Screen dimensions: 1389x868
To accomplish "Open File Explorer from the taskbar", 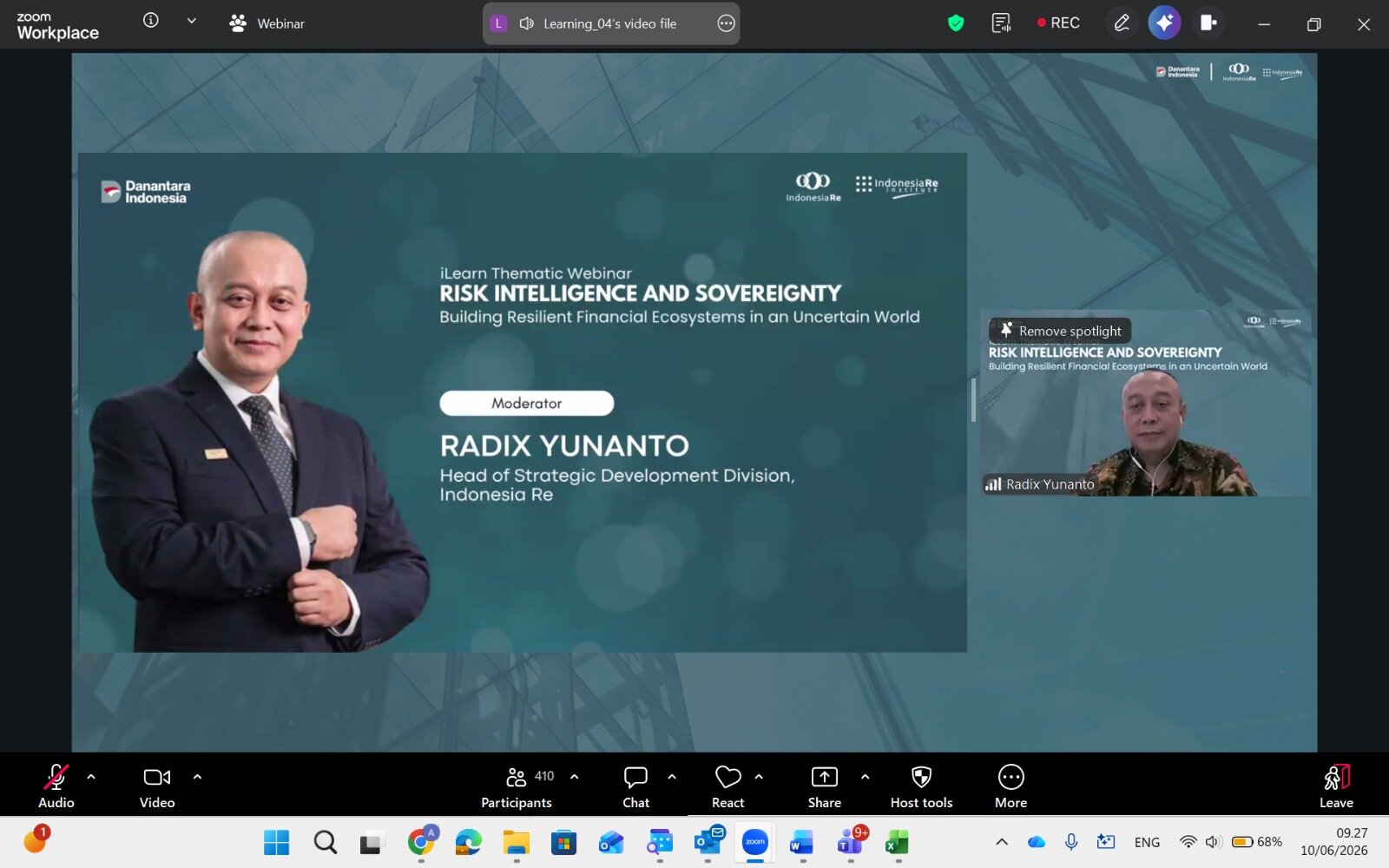I will pos(517,842).
